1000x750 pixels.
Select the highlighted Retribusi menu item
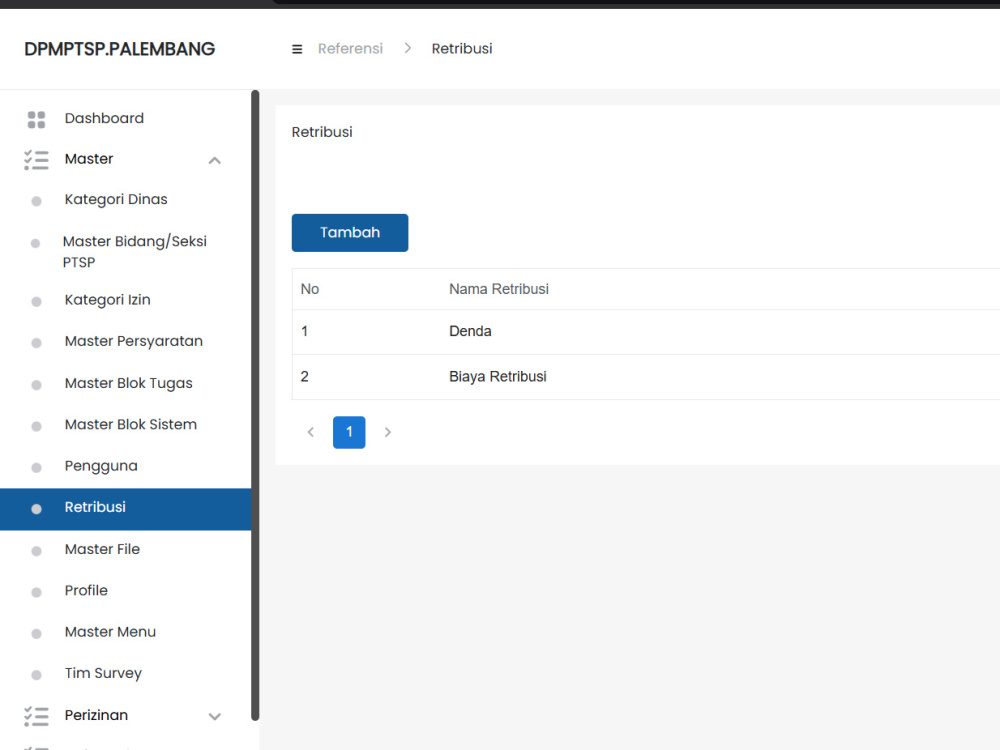(126, 509)
